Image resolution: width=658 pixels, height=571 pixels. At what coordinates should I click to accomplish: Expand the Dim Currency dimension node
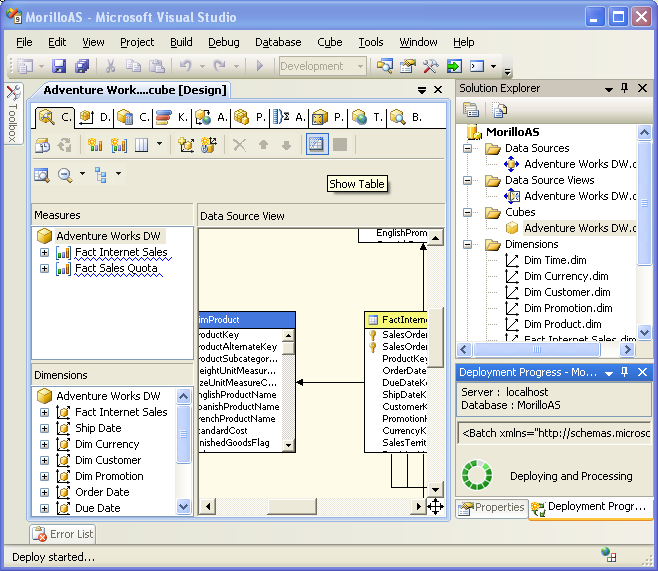44,444
